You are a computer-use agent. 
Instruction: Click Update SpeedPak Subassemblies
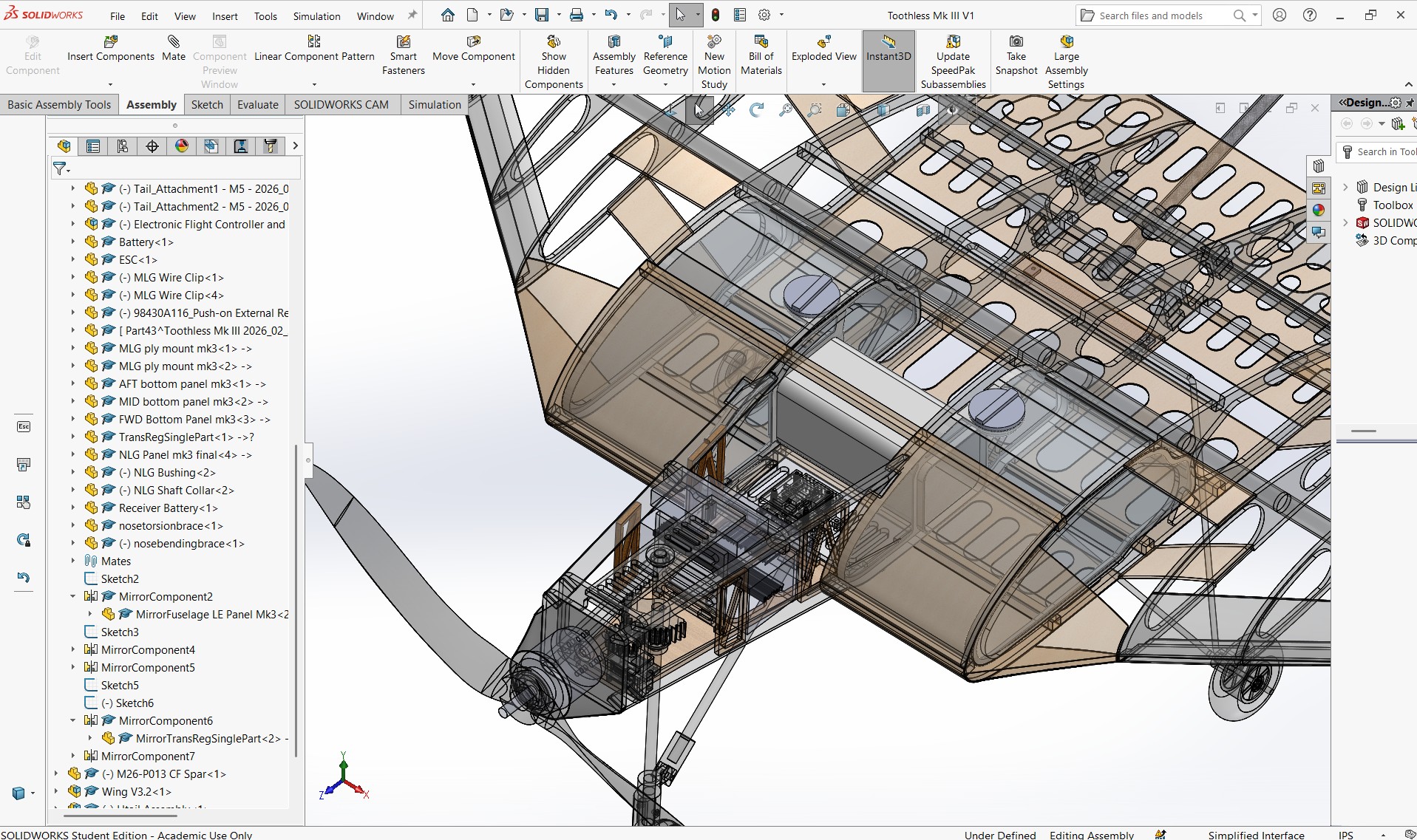954,62
